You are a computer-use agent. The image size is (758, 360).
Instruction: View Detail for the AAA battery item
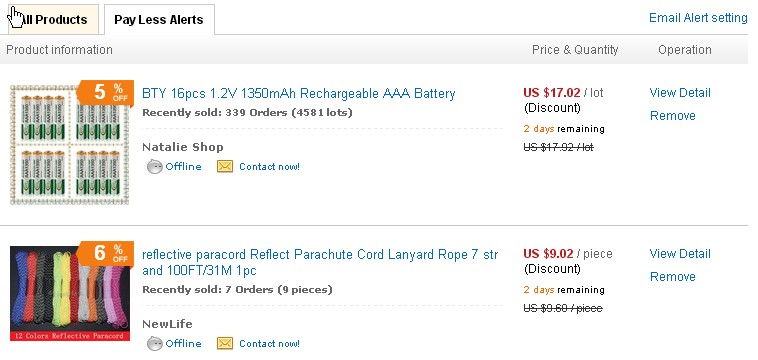(680, 93)
